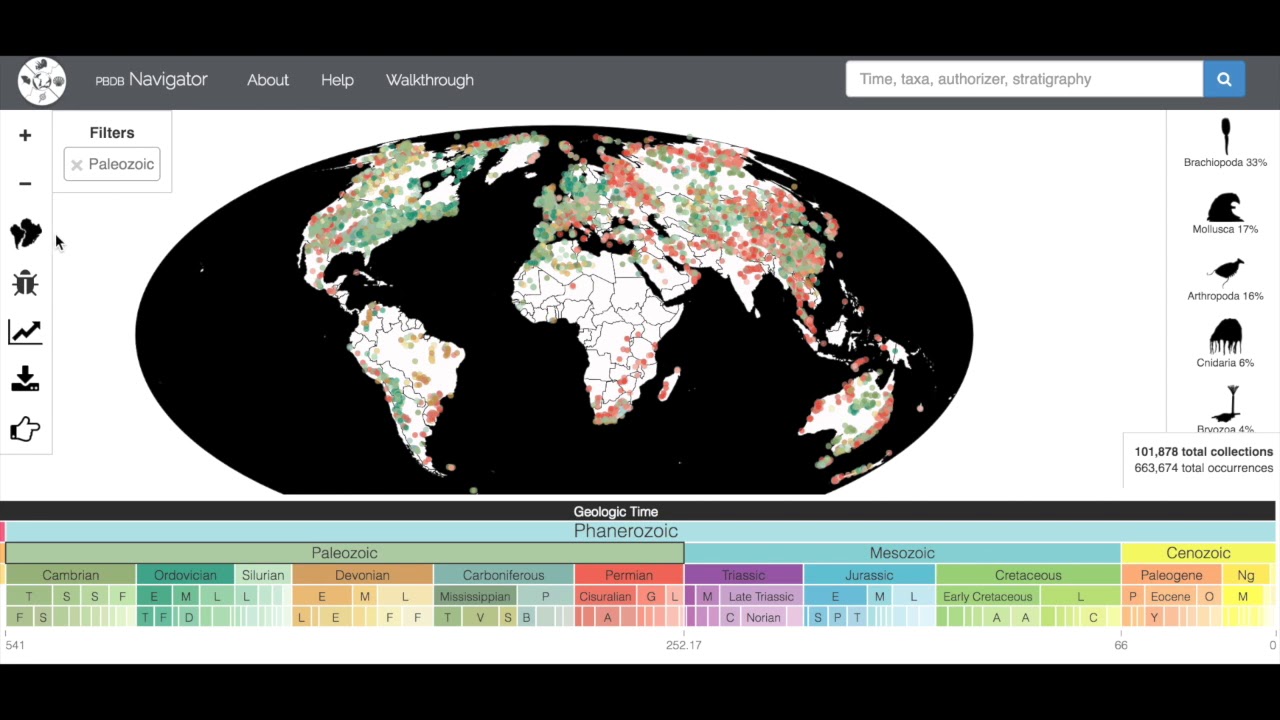Select the Mollusca silhouette icon
1280x720 pixels.
tap(1225, 207)
